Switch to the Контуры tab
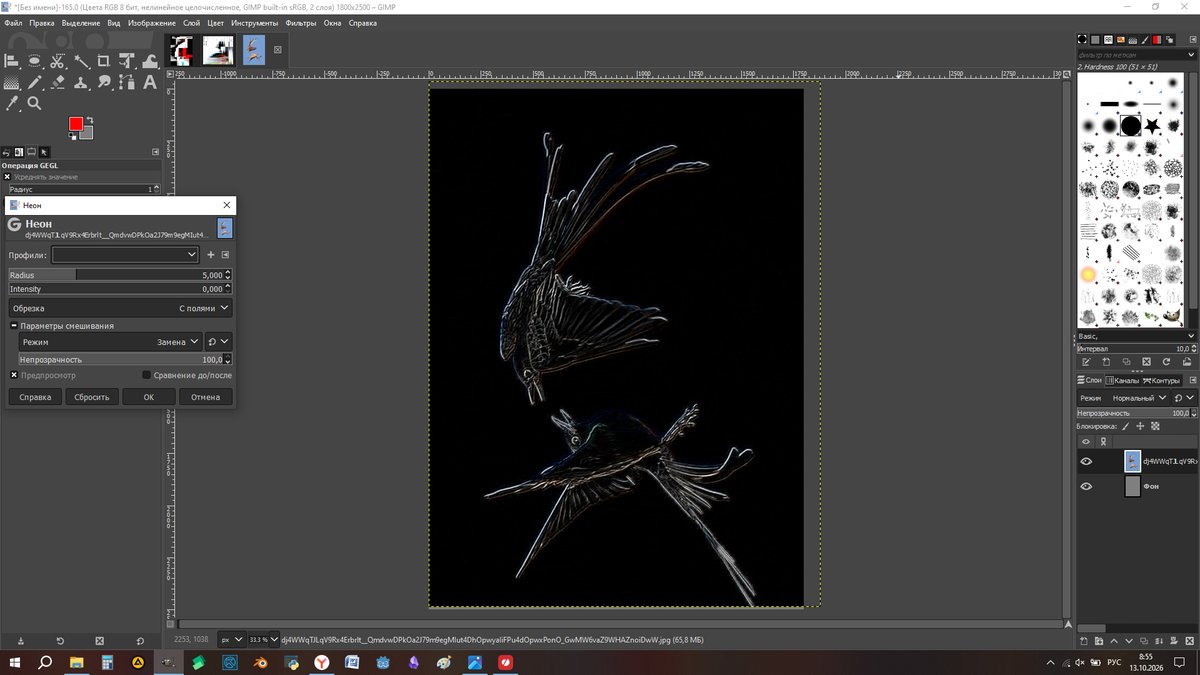Viewport: 1200px width, 675px height. [x=1160, y=380]
